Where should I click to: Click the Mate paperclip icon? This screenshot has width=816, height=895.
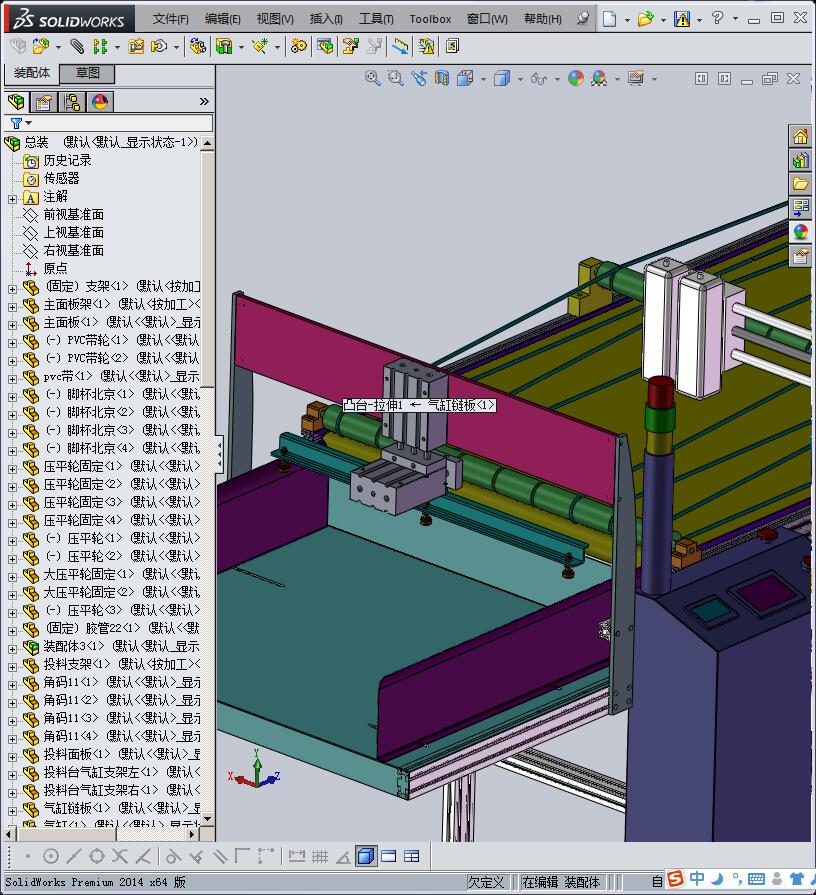click(77, 46)
